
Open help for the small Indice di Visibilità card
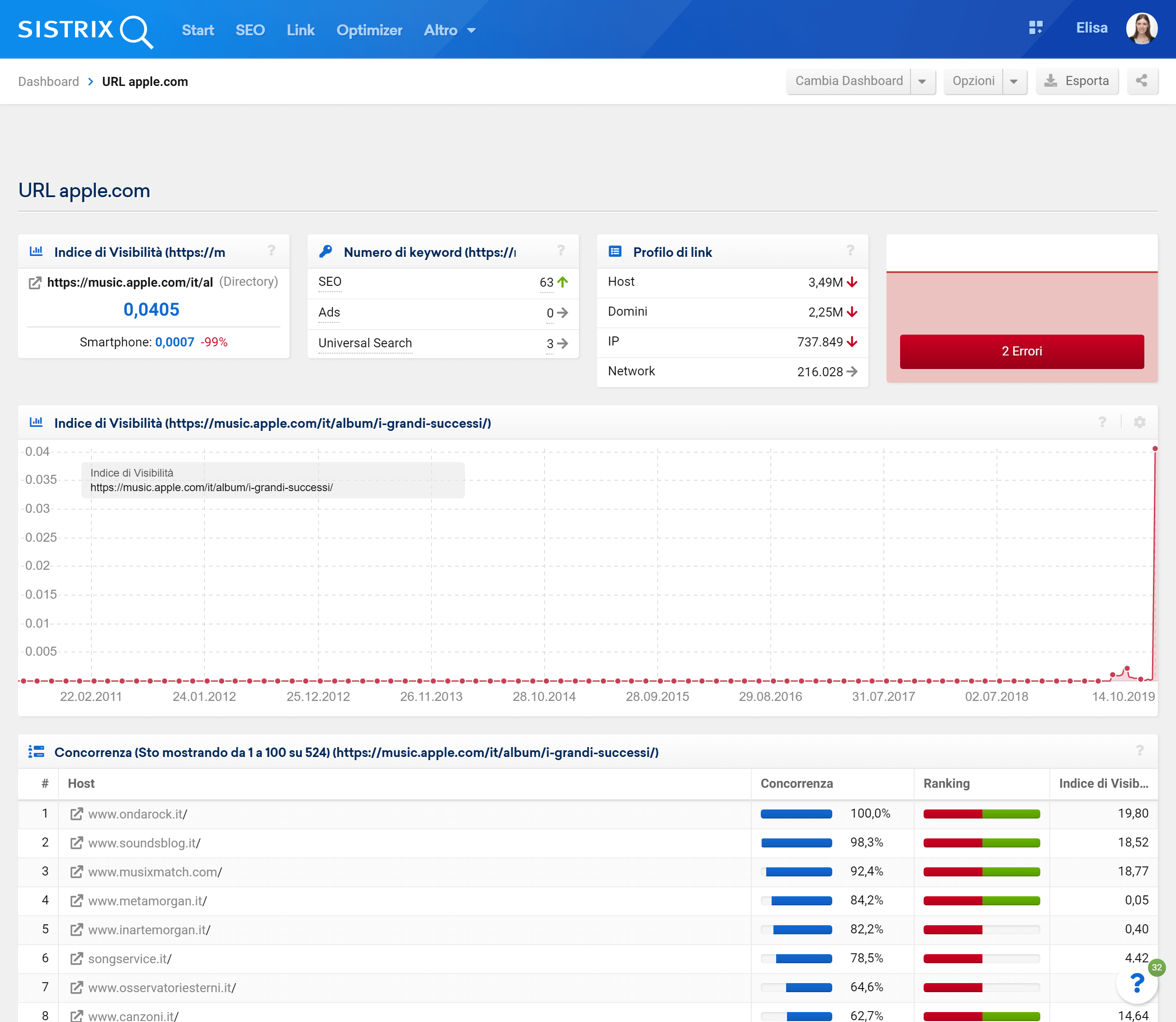tap(271, 251)
